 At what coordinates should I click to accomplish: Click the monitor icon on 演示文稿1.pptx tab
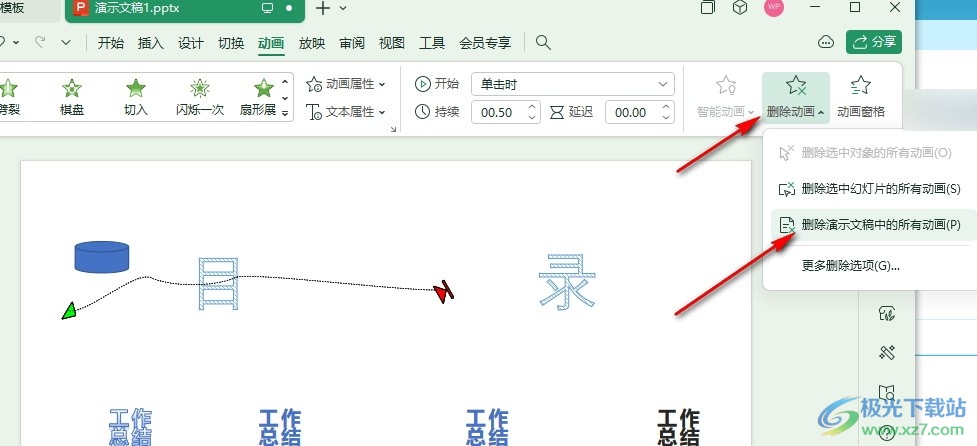click(x=268, y=8)
